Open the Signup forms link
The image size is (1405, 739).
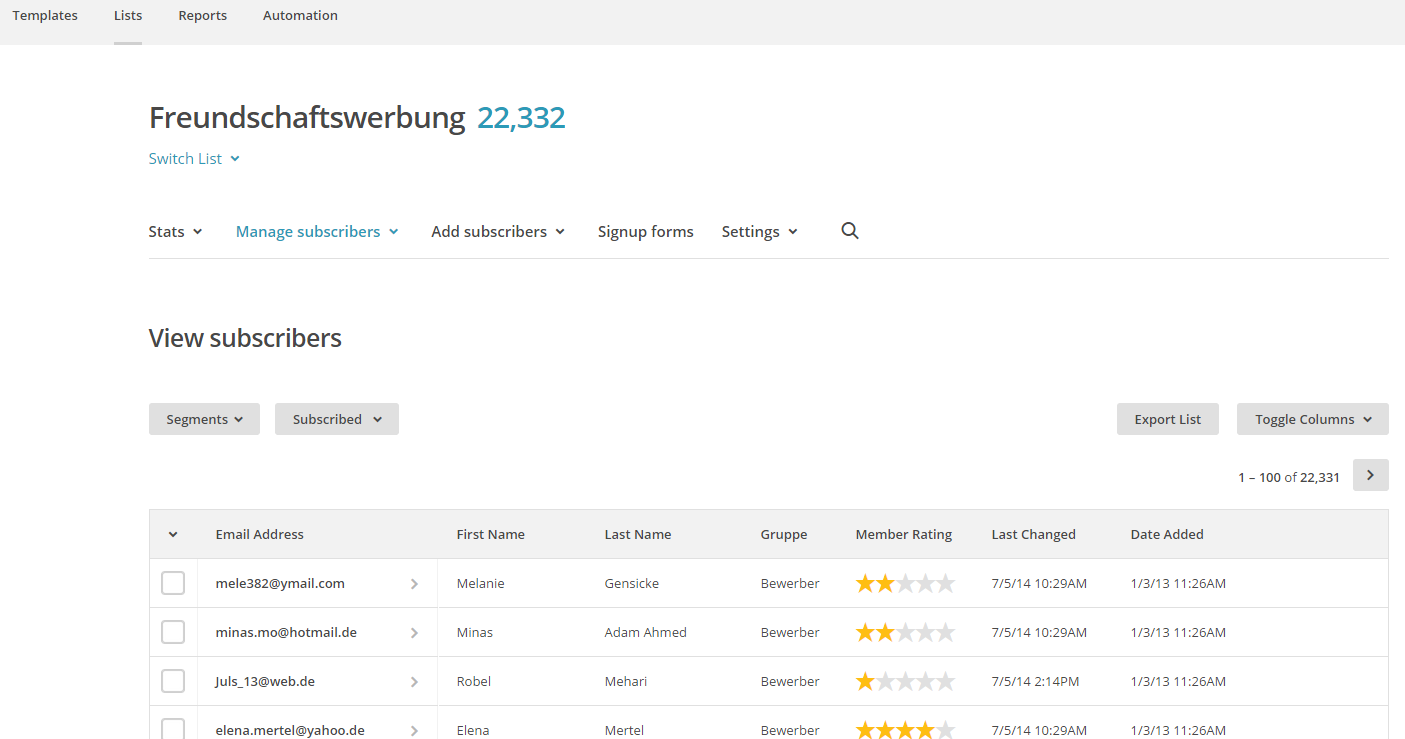[x=645, y=231]
